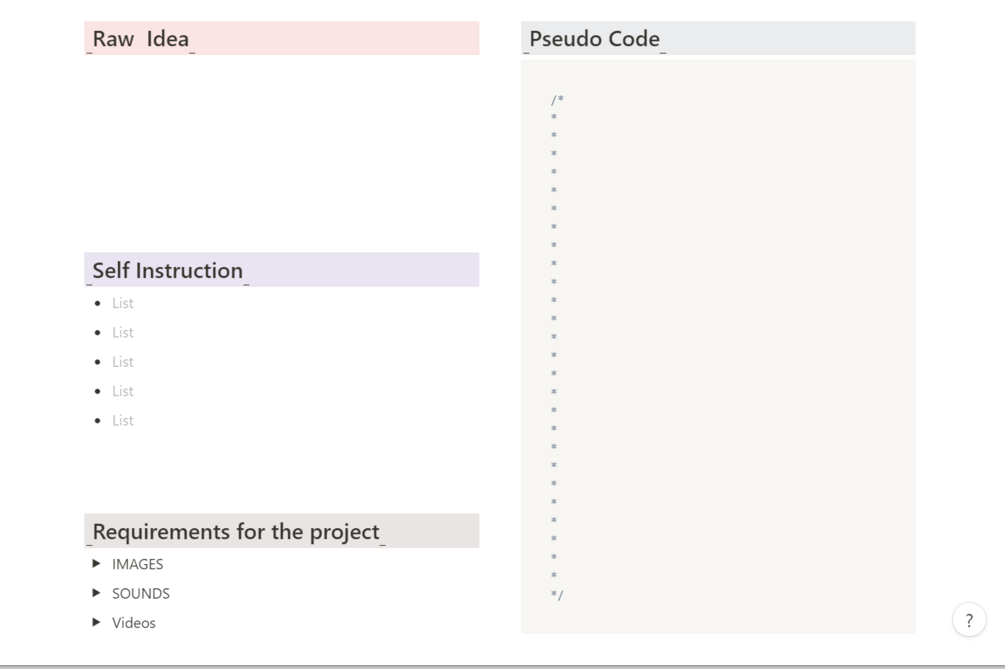Click the SOUNDS toggle text label

[x=141, y=593]
